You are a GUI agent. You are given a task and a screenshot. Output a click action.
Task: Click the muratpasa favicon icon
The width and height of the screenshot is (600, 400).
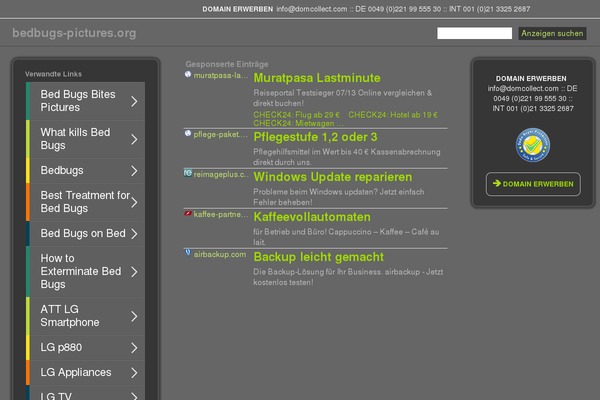point(188,74)
